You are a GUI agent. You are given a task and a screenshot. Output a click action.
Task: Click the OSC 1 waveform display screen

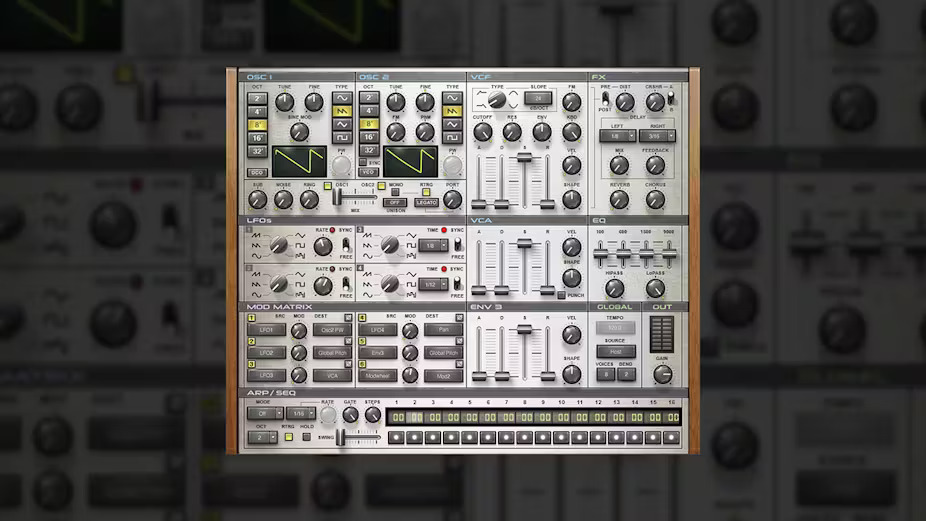pos(300,161)
